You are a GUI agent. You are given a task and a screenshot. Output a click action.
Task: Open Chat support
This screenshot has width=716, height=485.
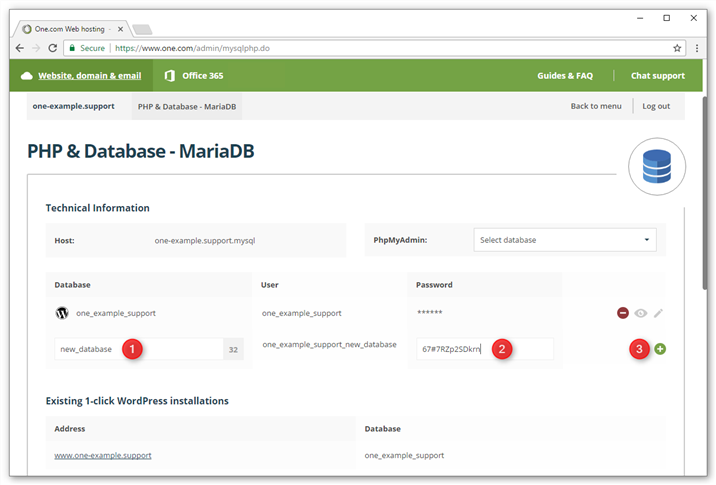click(658, 76)
